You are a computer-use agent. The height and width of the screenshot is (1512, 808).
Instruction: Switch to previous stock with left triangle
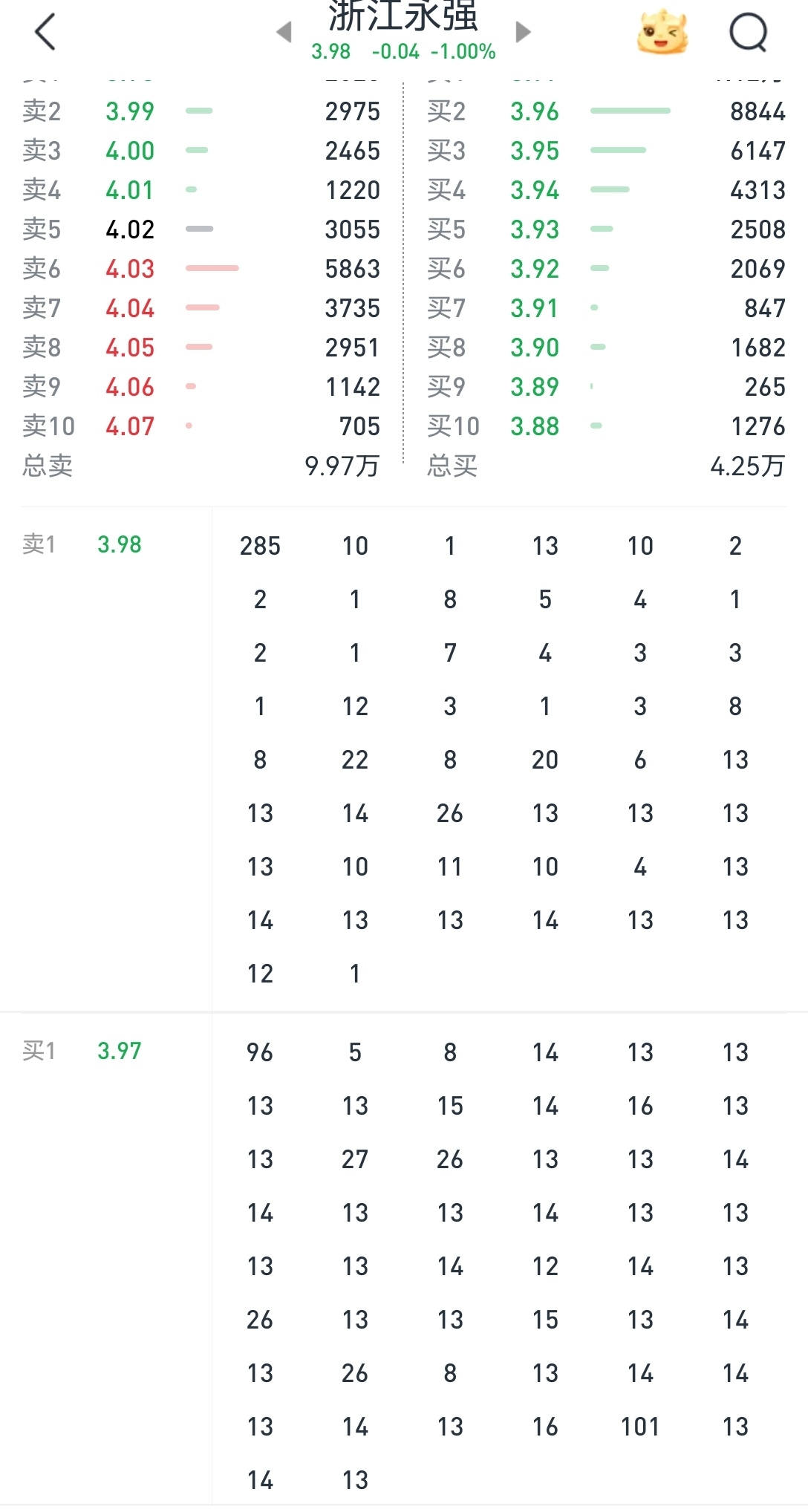tap(284, 32)
